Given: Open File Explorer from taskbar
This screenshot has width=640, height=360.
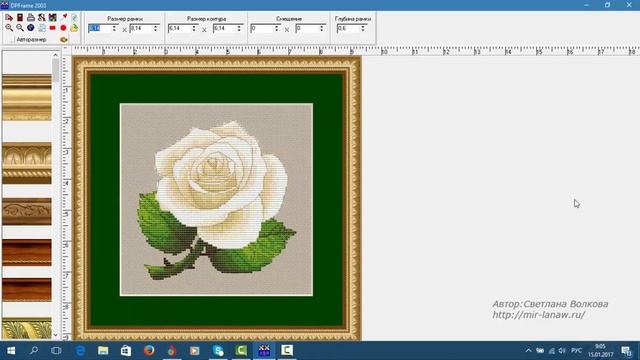Looking at the screenshot, I should 103,350.
